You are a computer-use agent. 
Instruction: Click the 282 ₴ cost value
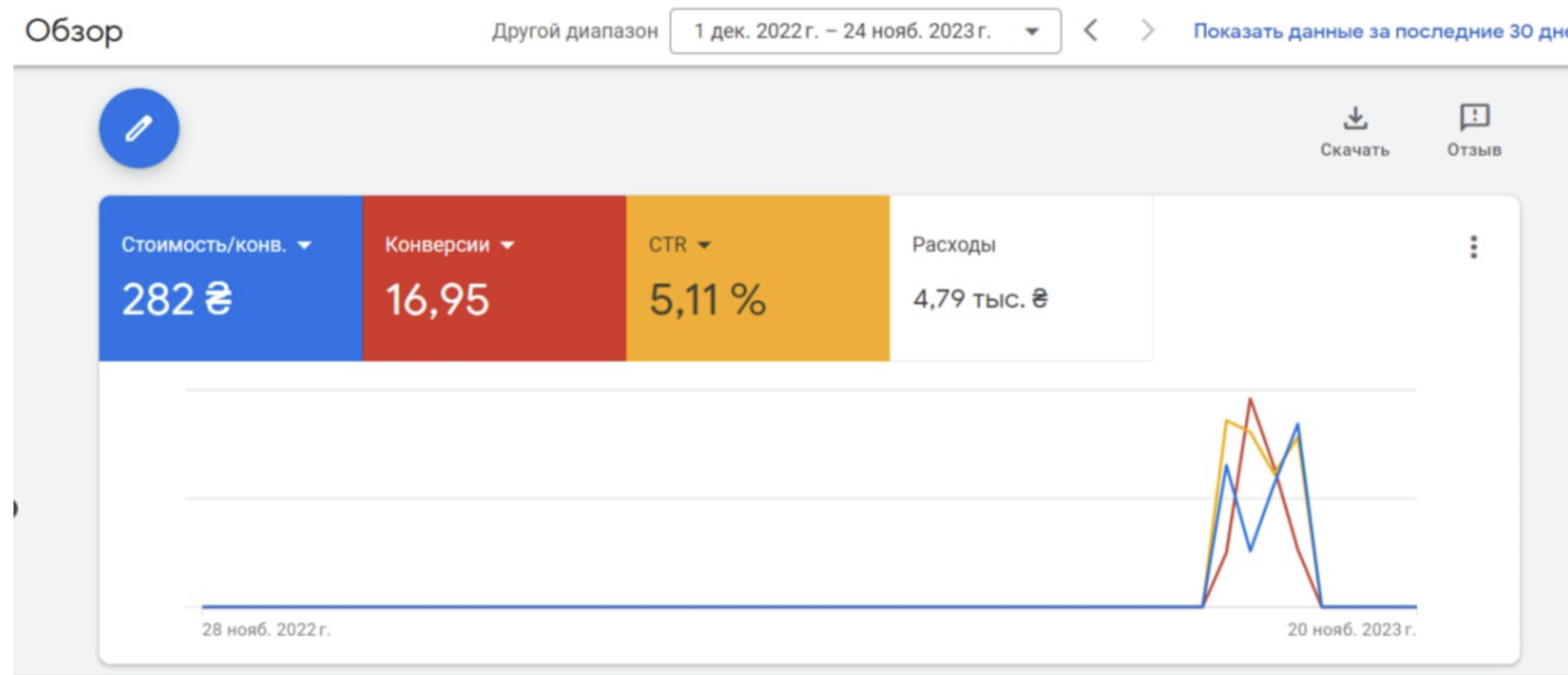click(177, 300)
